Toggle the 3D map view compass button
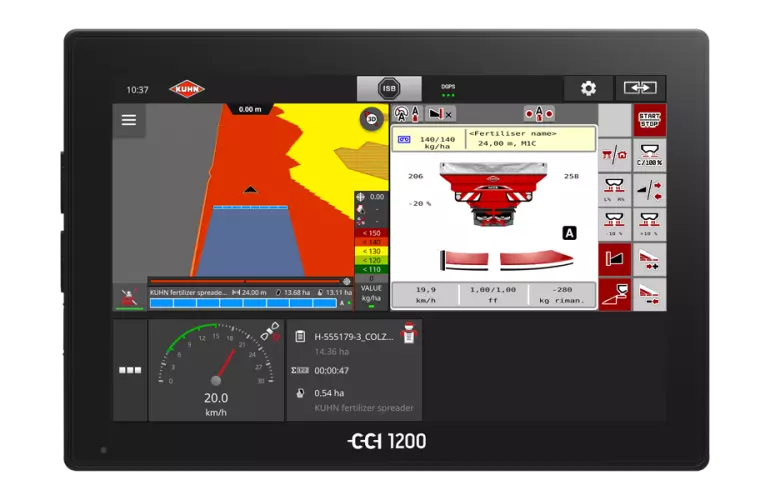770x500 pixels. 372,119
